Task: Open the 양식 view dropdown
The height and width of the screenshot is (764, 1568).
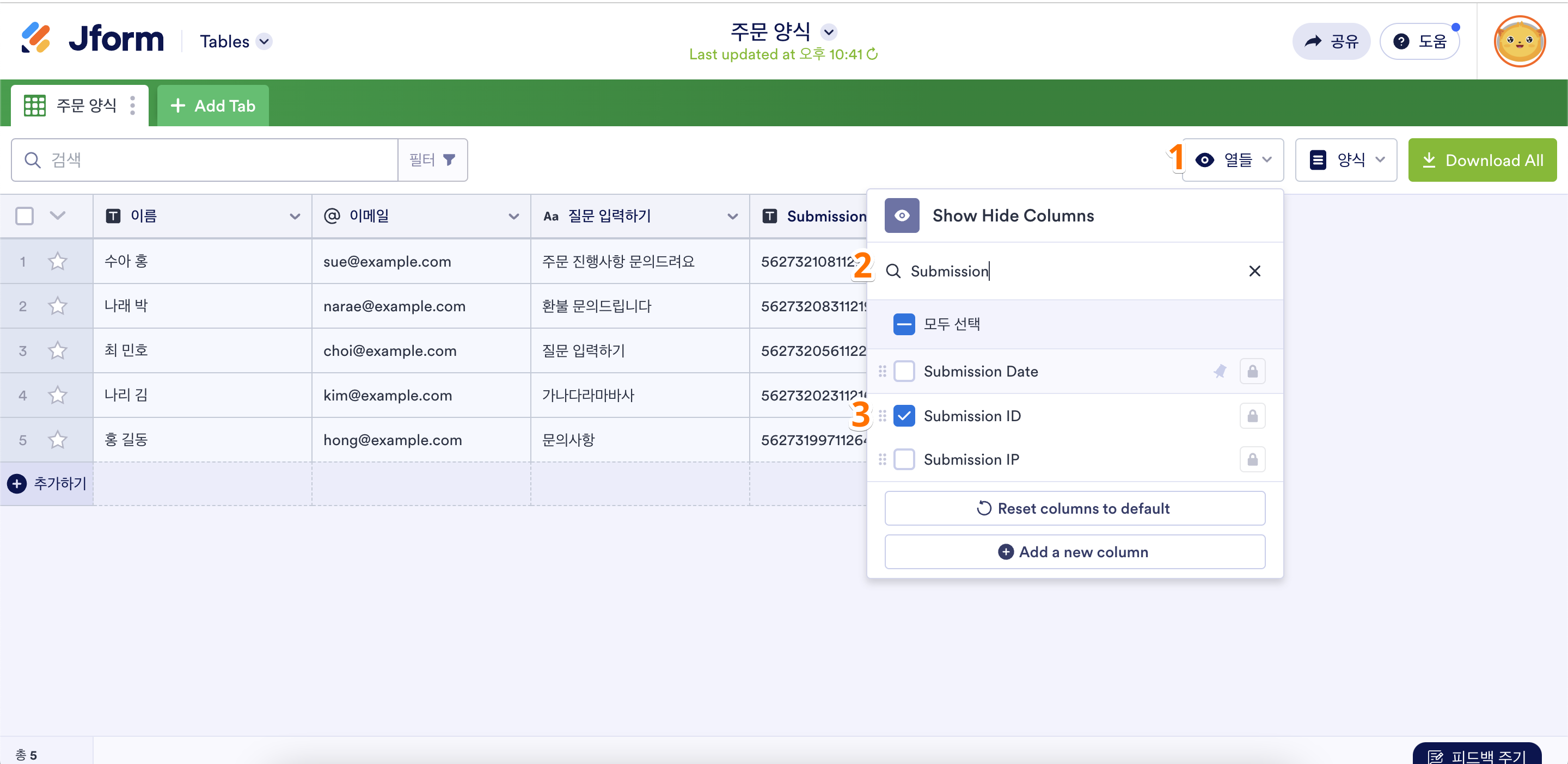Action: pyautogui.click(x=1346, y=160)
